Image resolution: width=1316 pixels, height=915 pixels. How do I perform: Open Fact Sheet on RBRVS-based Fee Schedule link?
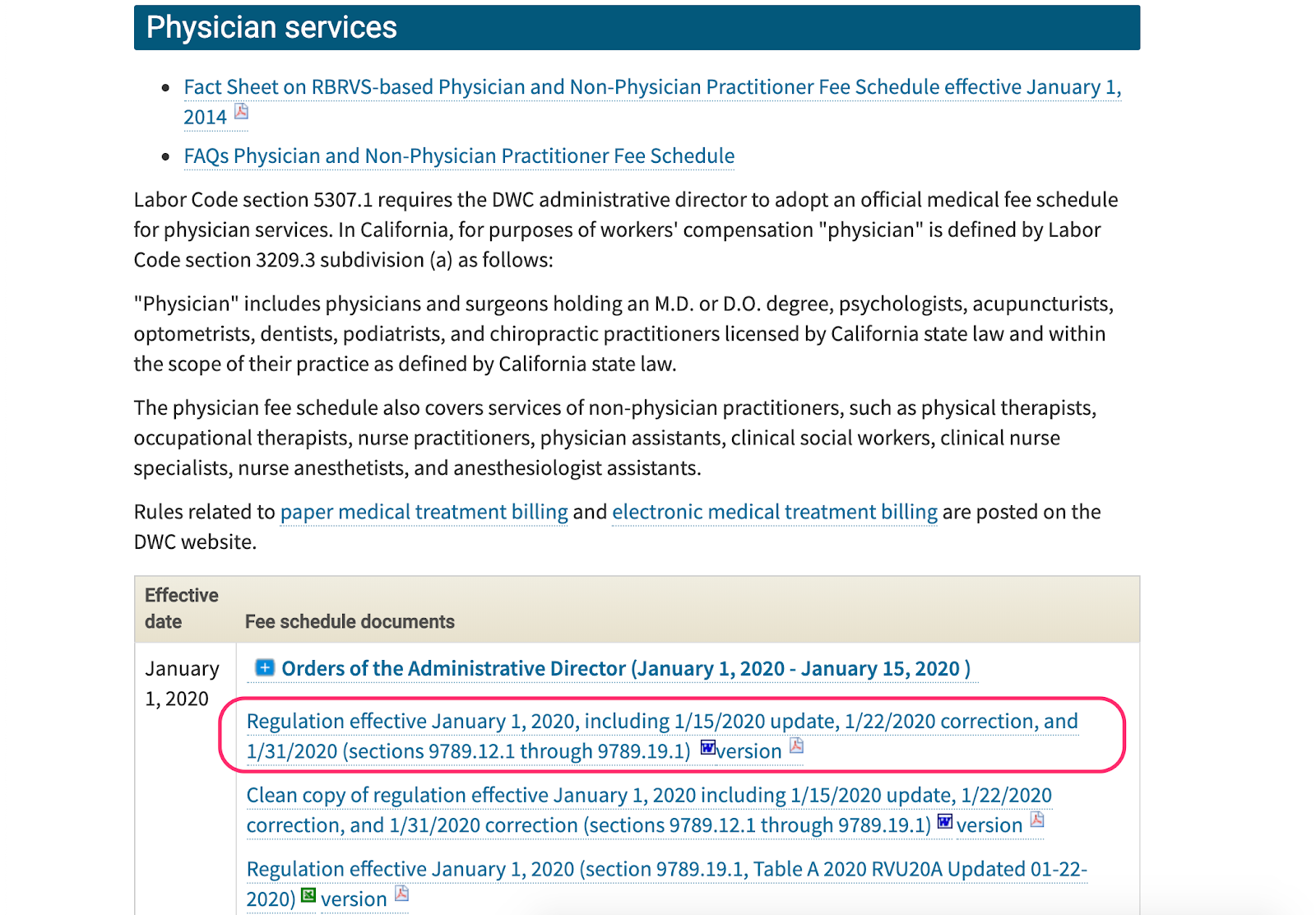(652, 101)
